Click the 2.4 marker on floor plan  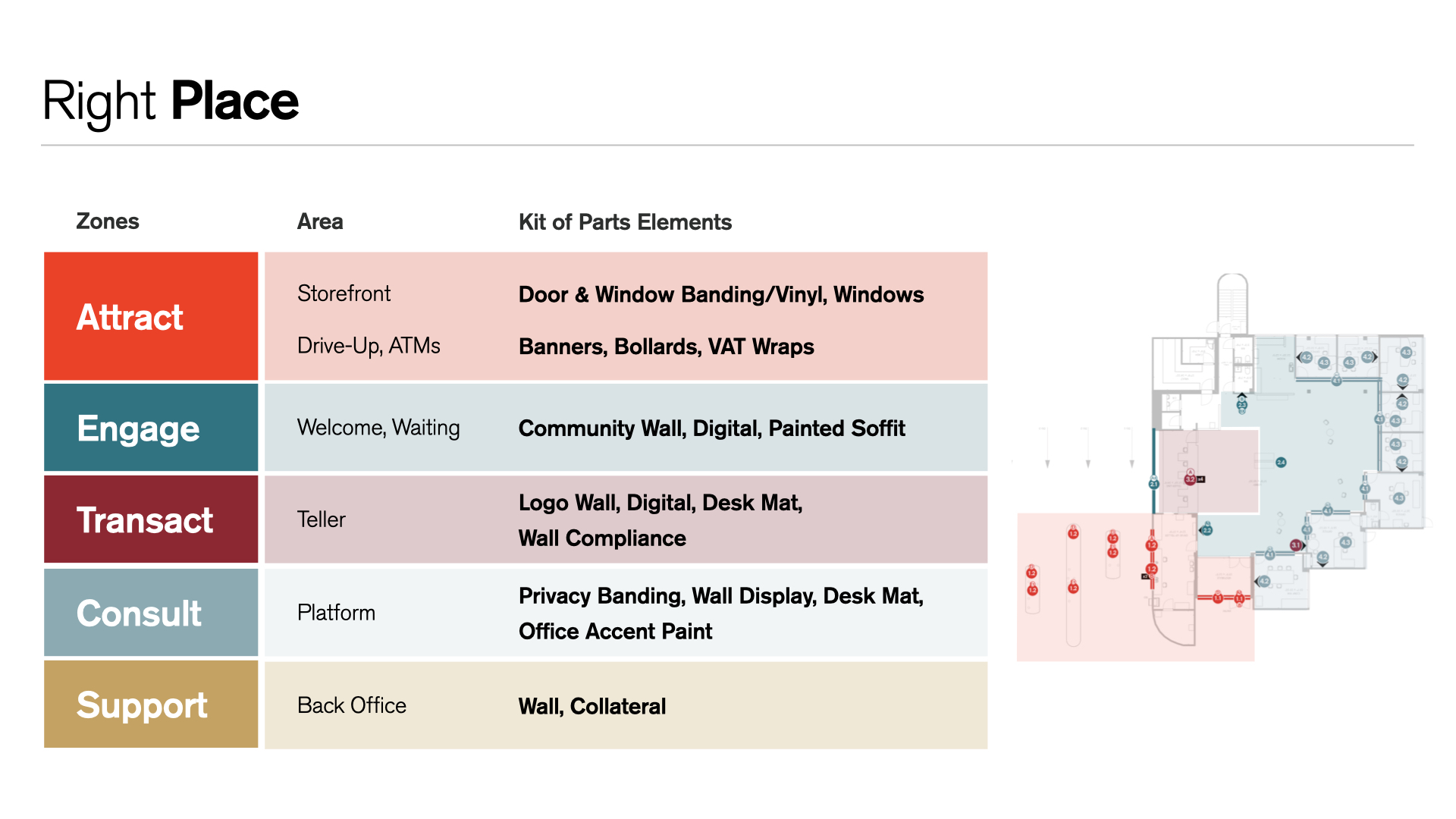click(1281, 463)
